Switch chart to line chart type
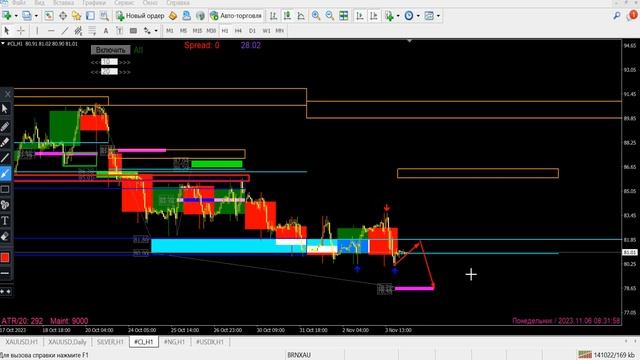Screen dimensions: 640x360 coord(301,16)
